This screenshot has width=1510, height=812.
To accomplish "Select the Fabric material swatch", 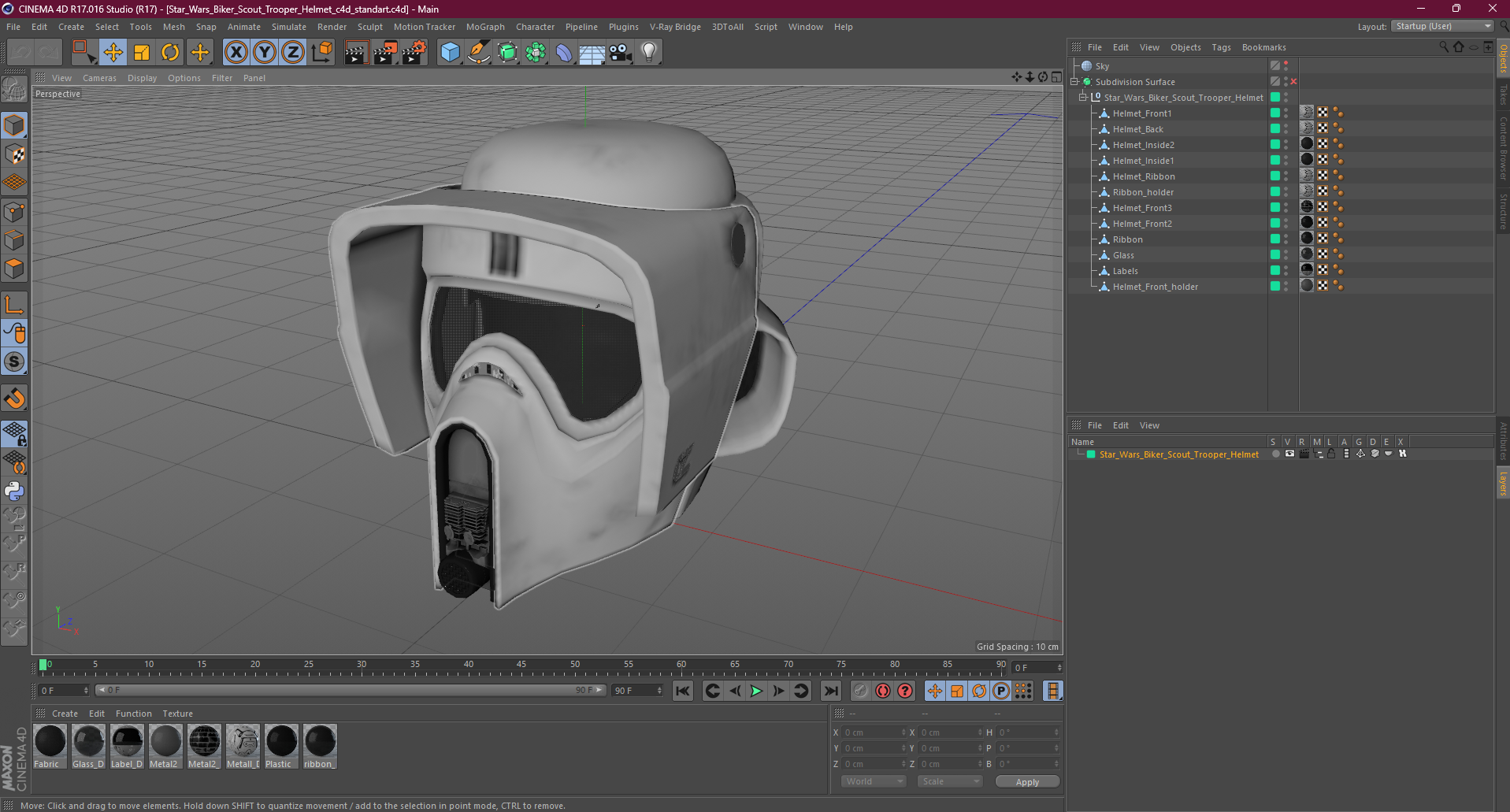I will tap(50, 746).
